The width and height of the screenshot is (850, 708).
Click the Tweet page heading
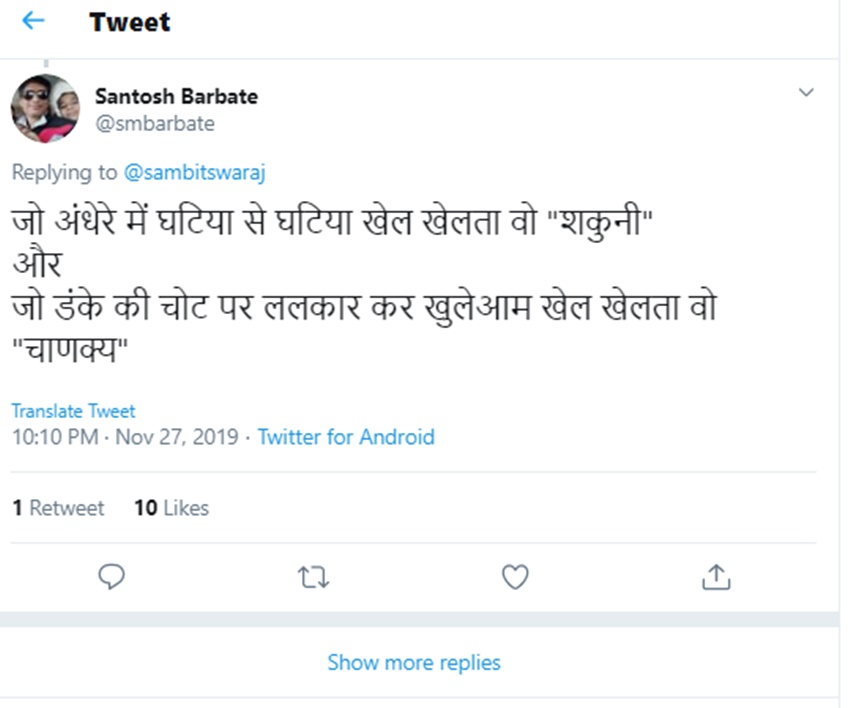130,22
